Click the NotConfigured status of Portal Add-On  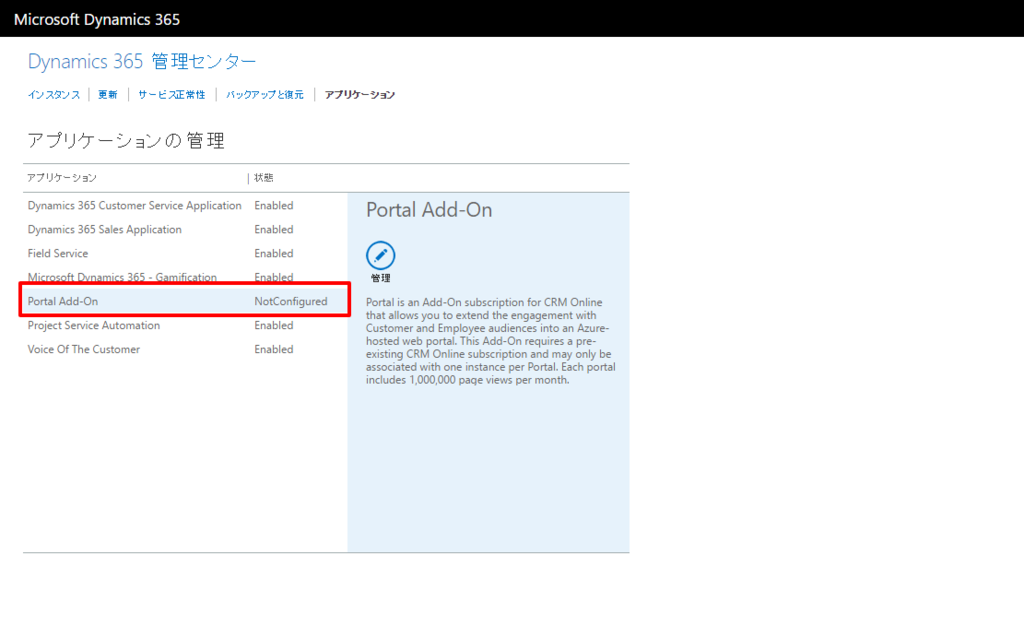(x=291, y=301)
